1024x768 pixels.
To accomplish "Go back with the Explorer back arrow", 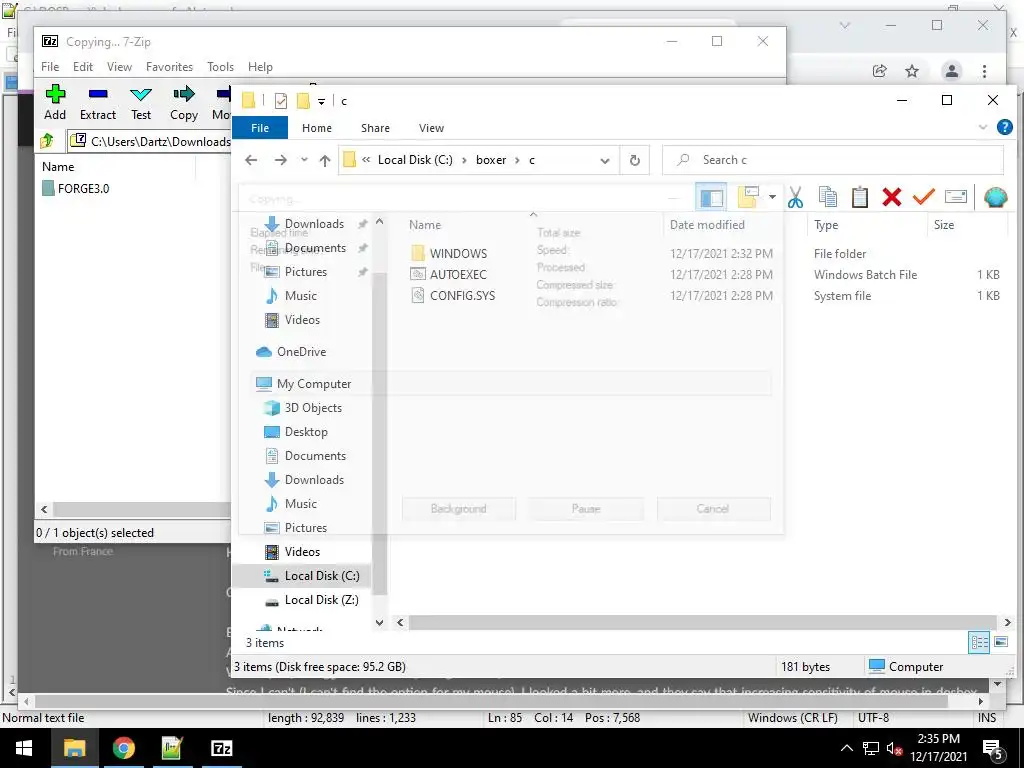I will pyautogui.click(x=251, y=160).
